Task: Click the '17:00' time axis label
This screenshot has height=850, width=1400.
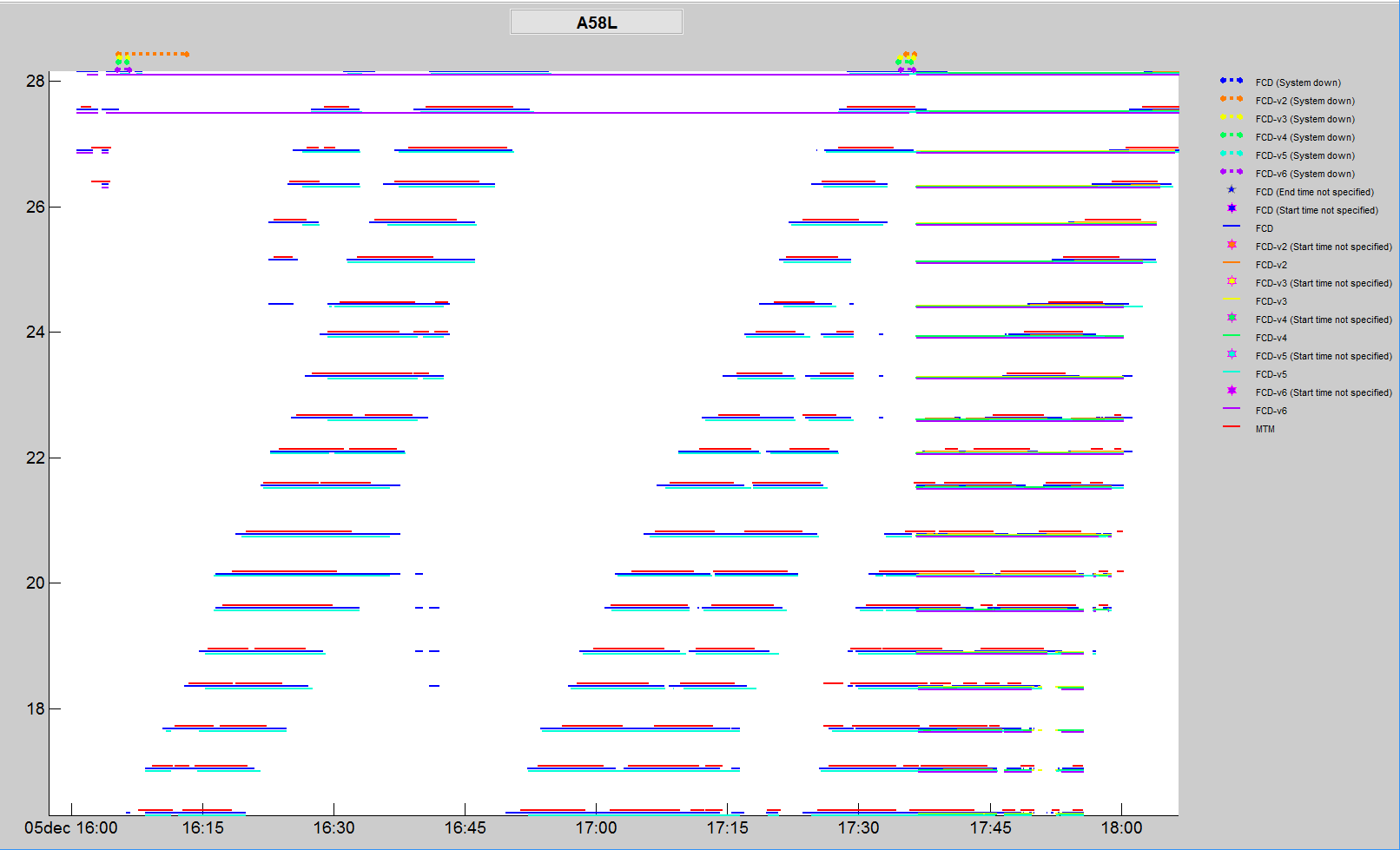Action: point(596,827)
